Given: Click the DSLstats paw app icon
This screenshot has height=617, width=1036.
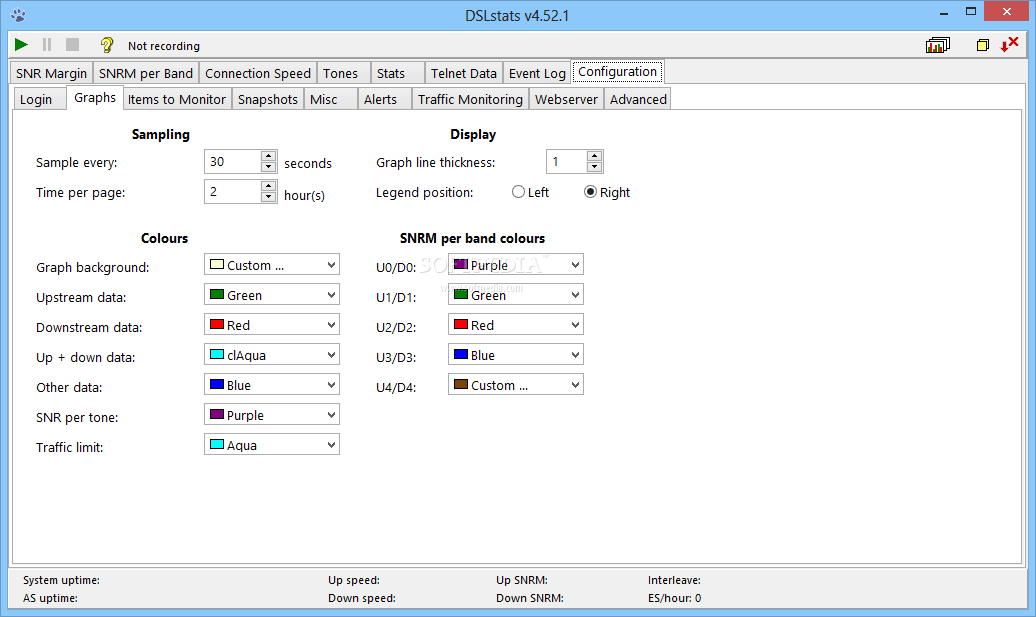Looking at the screenshot, I should 18,15.
